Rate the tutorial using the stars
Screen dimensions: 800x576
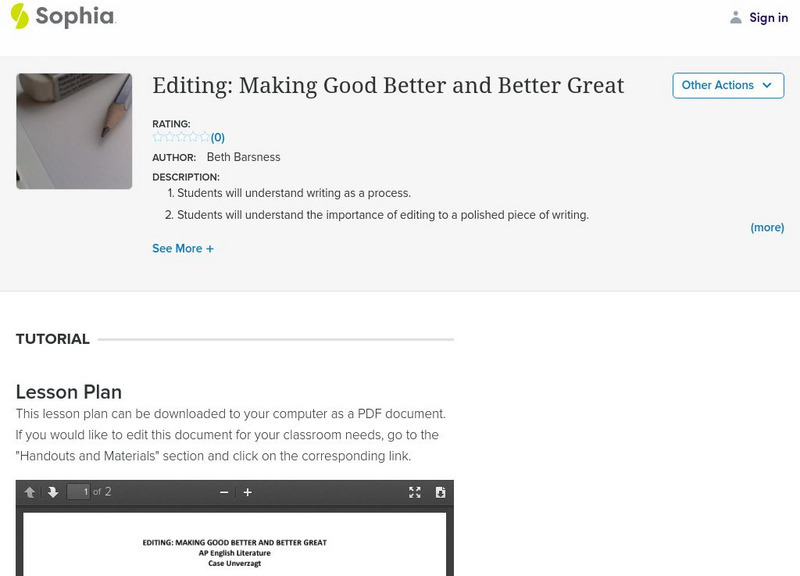coord(180,138)
